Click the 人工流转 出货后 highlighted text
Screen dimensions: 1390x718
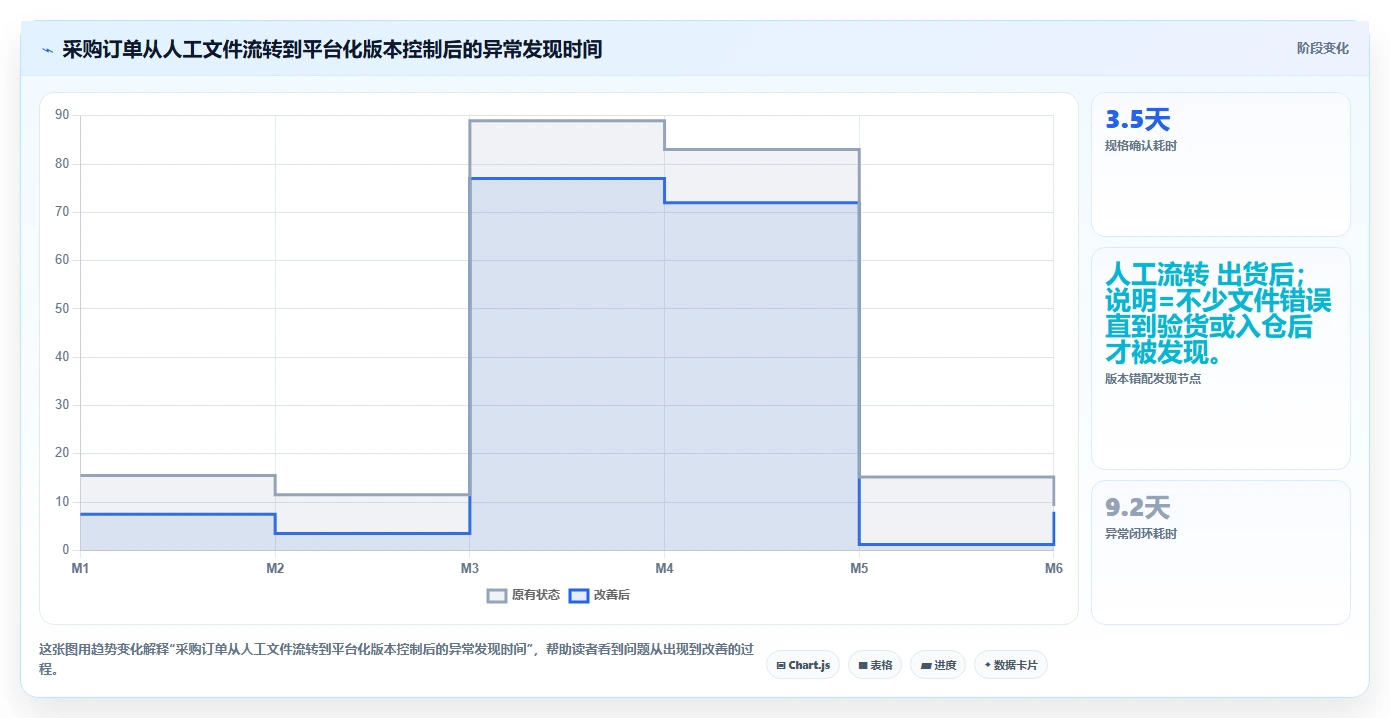point(1217,313)
